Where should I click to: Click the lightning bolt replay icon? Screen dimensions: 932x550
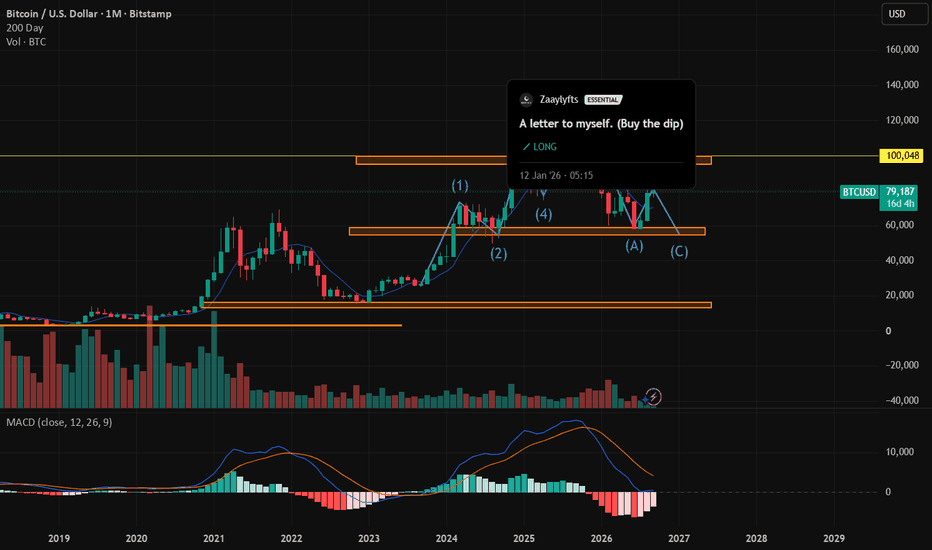tap(653, 397)
